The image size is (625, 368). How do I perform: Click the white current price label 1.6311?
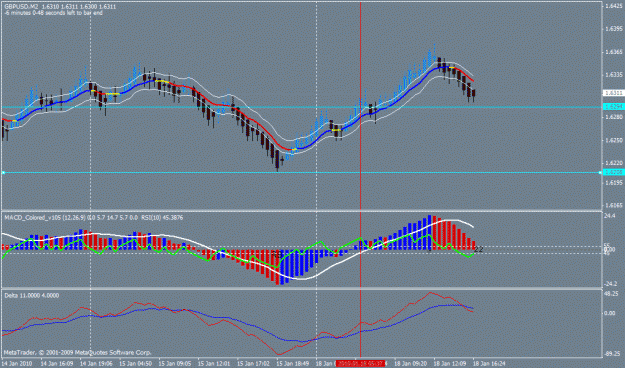point(613,93)
